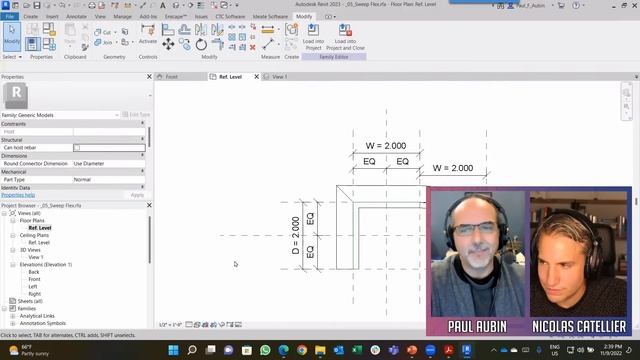
Task: Click the Print icon in quick access toolbar
Action: pos(92,5)
